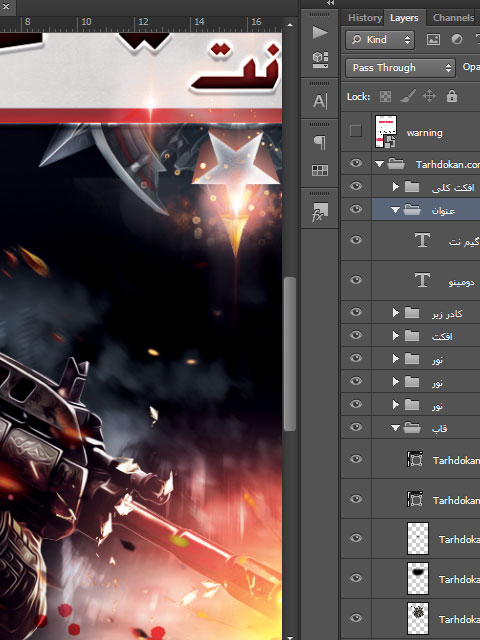Open the Paragraph panel icon
The image size is (480, 640).
320,142
